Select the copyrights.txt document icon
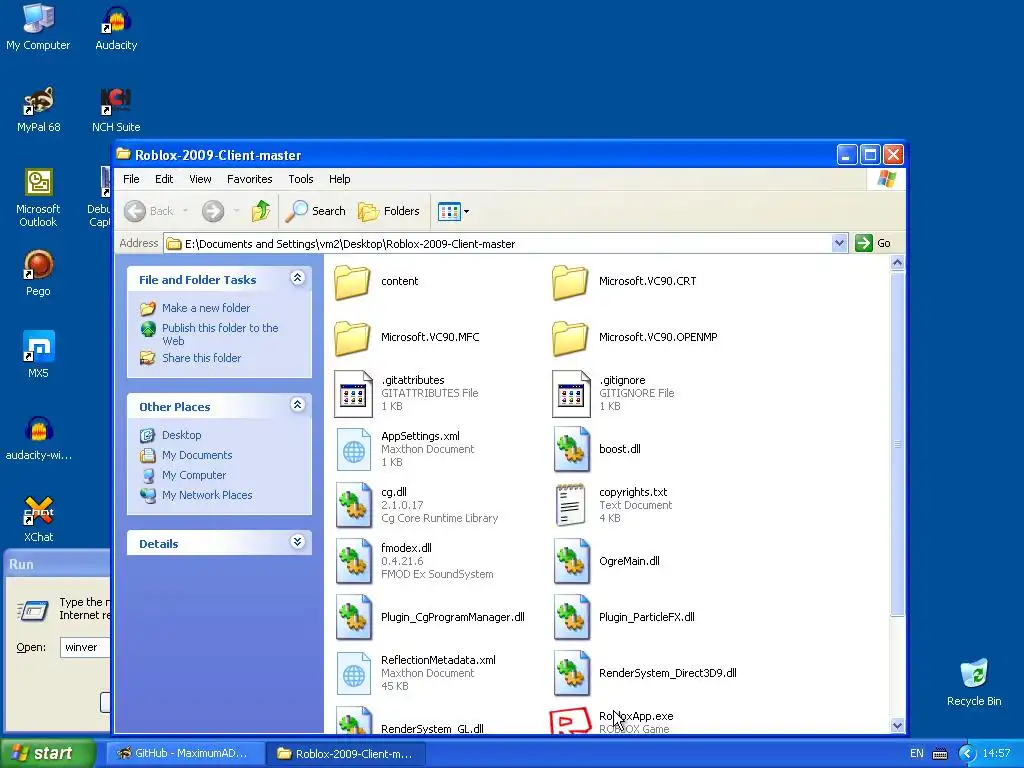The width and height of the screenshot is (1024, 768). click(570, 505)
